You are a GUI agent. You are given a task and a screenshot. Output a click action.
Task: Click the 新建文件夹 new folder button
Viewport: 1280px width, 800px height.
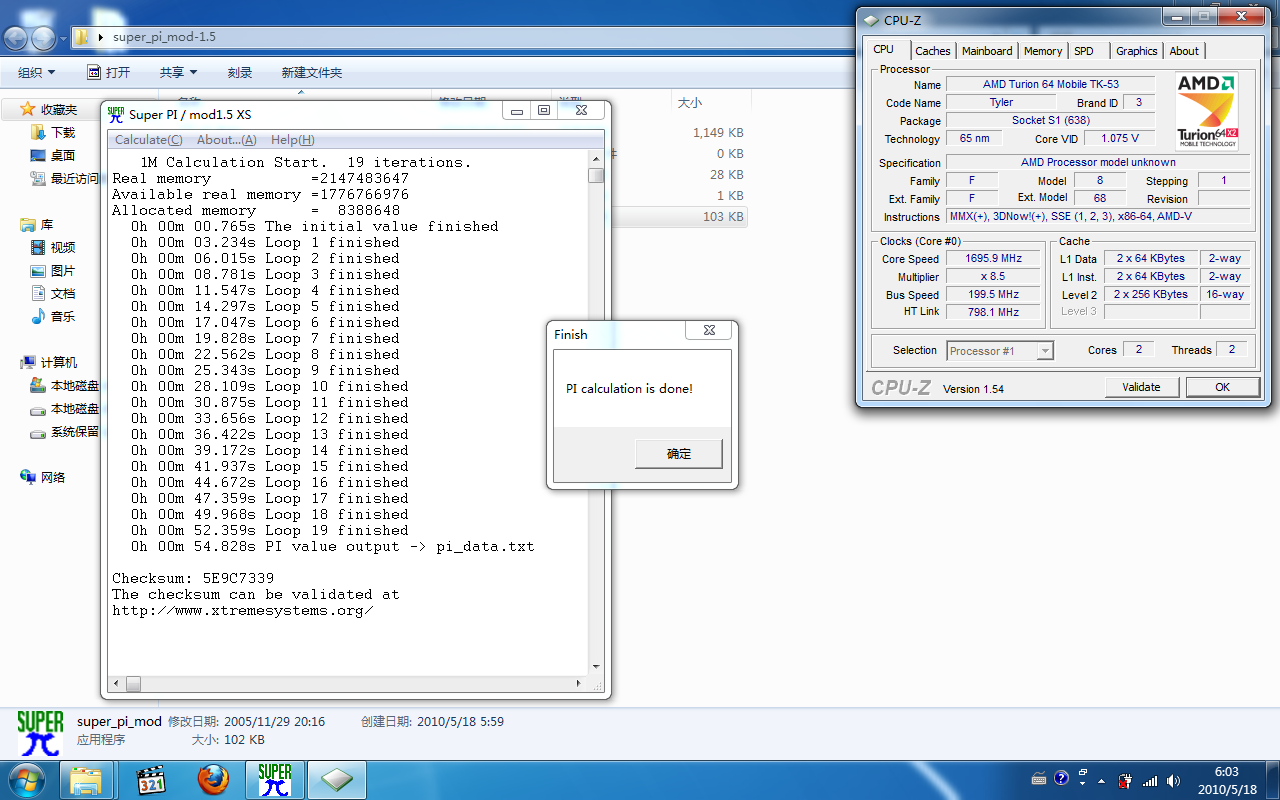[x=312, y=72]
